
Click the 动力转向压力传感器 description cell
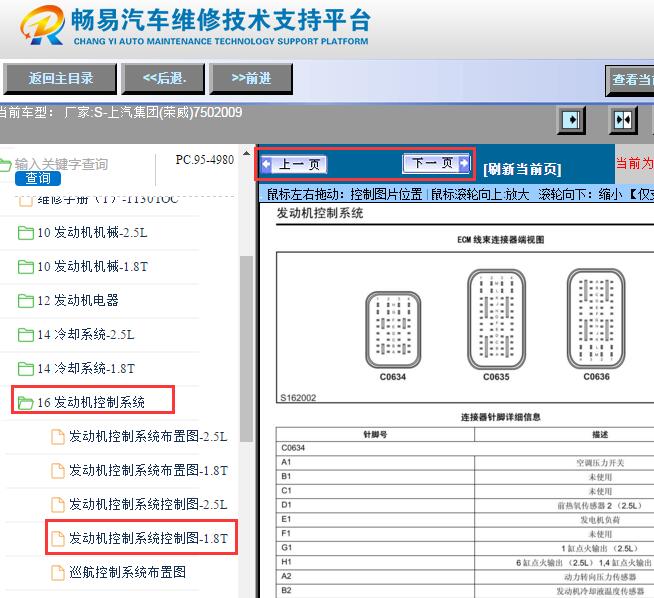click(600, 577)
